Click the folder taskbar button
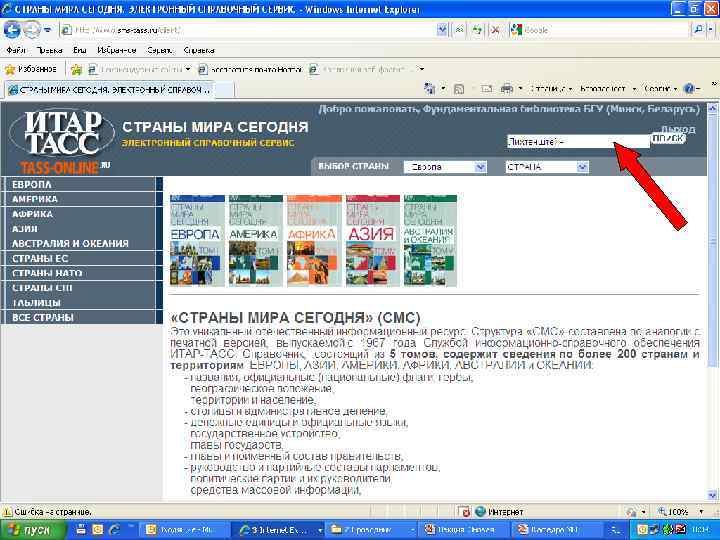 [x=371, y=530]
